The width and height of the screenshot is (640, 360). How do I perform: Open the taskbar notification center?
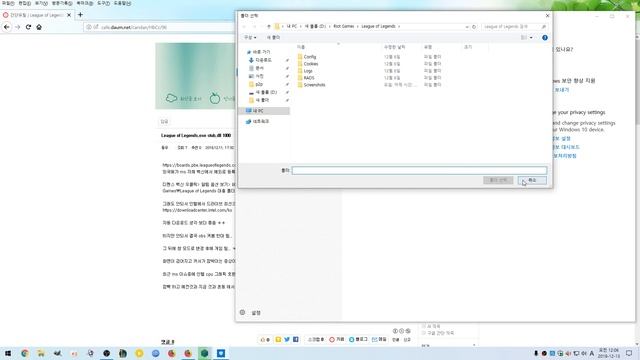(629, 353)
